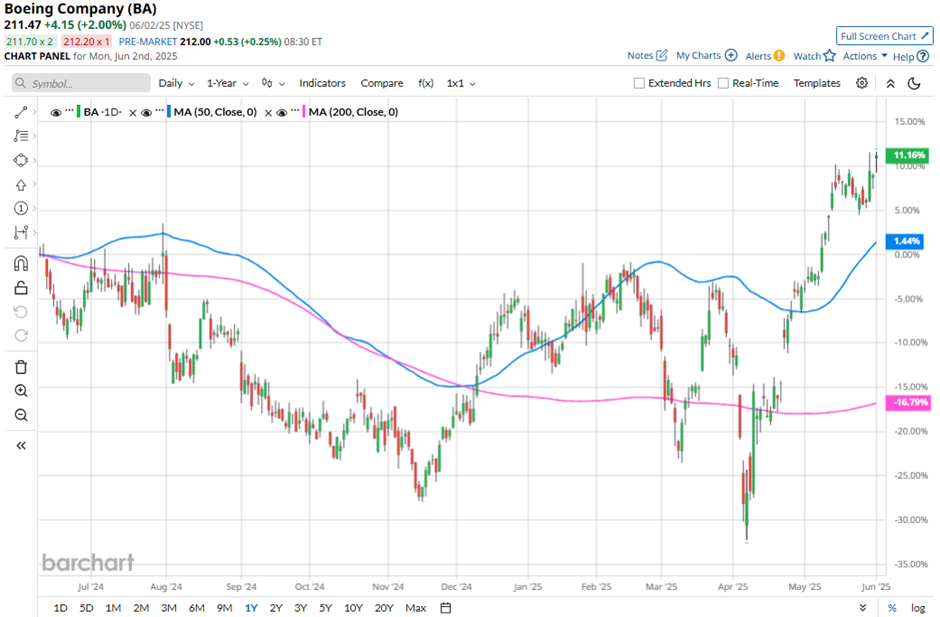Select the Max time range
The image size is (940, 617).
coord(415,608)
